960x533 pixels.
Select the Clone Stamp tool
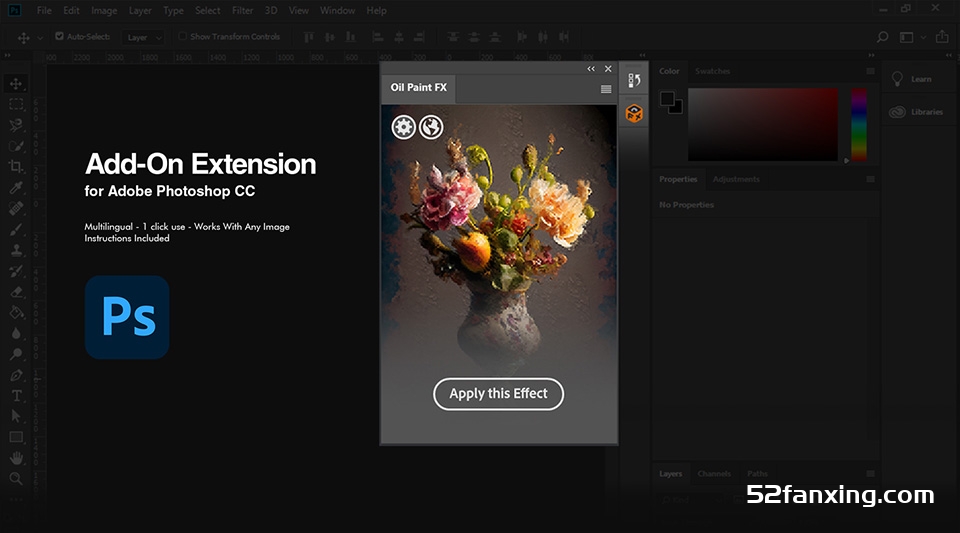[16, 250]
